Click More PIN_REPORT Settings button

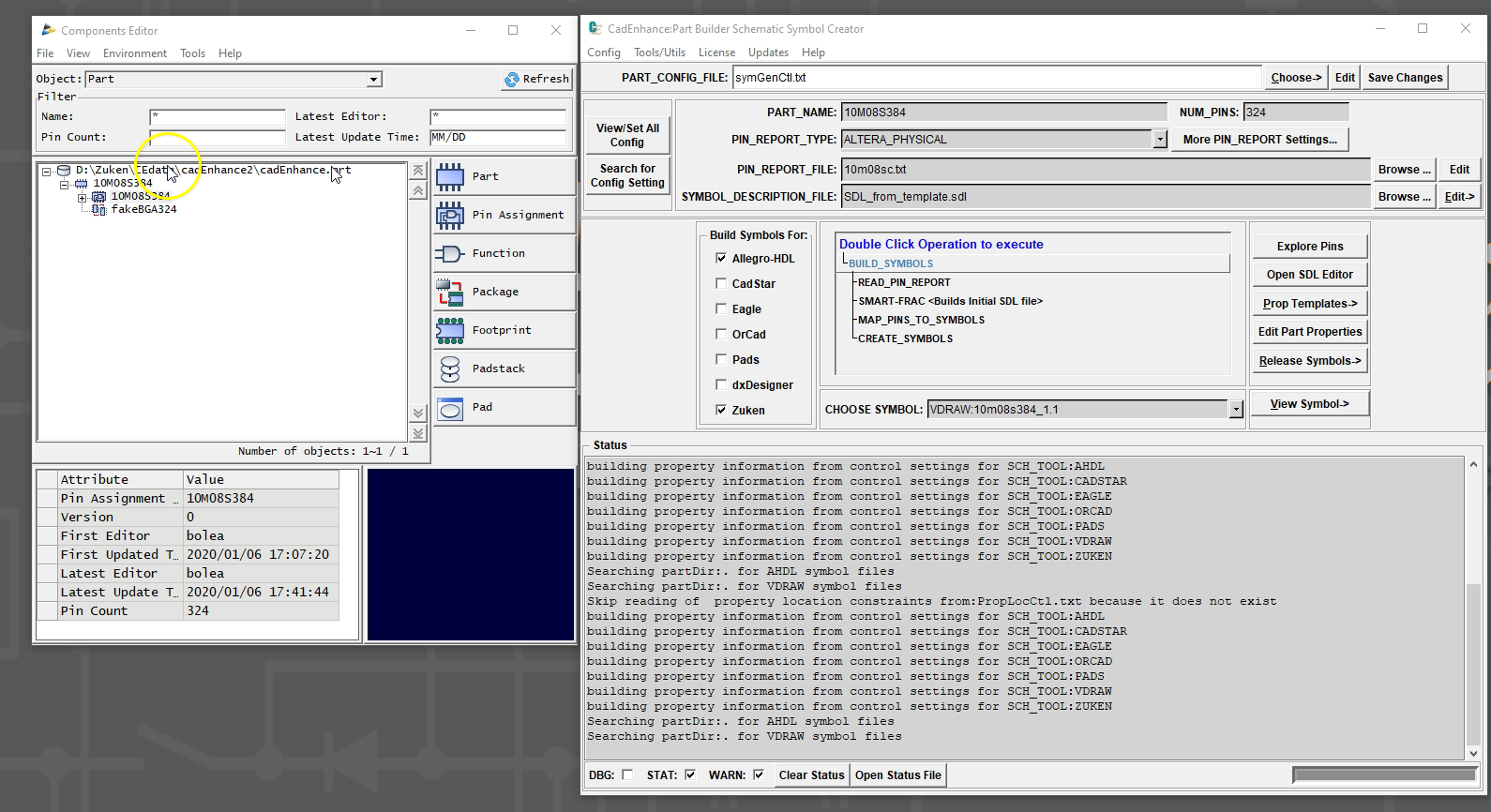(1260, 140)
